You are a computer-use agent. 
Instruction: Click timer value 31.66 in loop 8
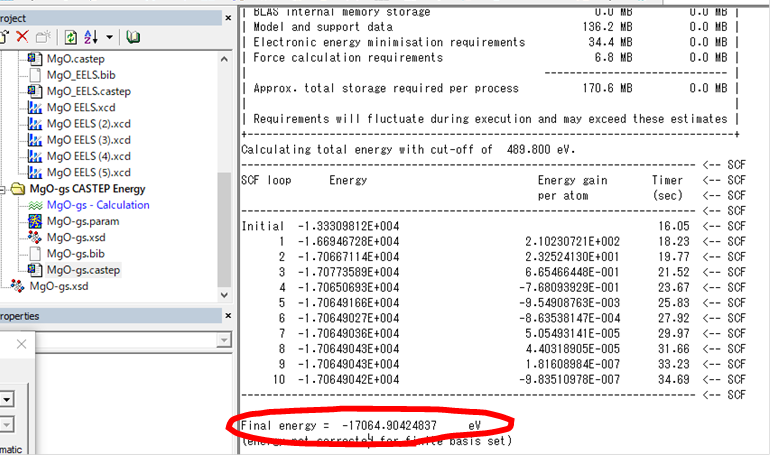tap(674, 349)
